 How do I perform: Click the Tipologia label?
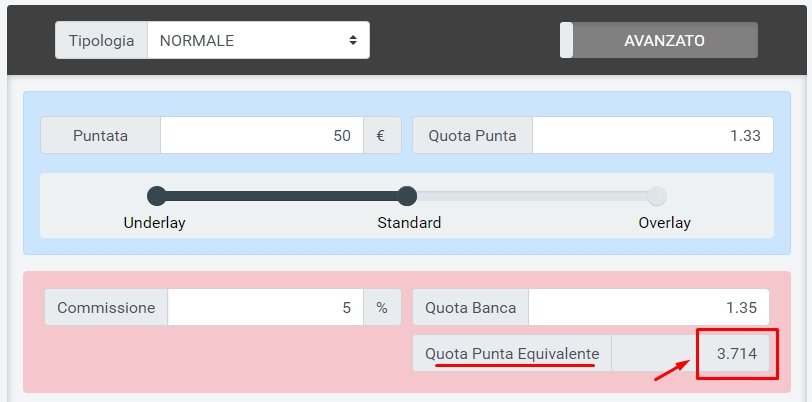tap(101, 41)
